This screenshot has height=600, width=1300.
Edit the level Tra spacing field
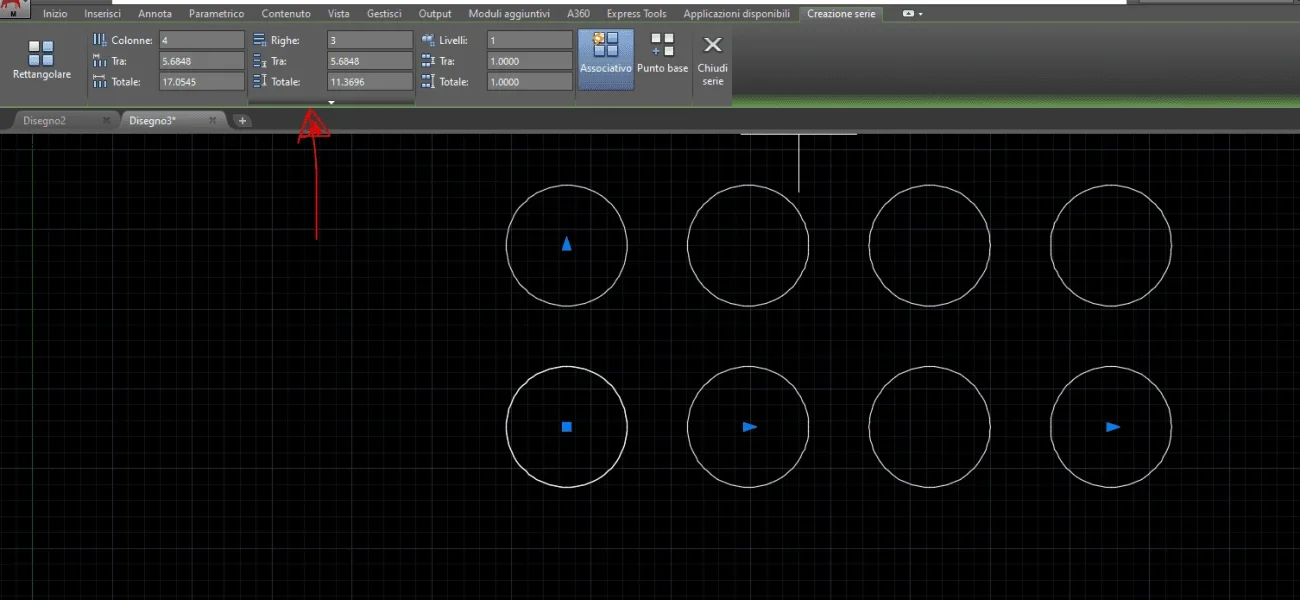point(529,61)
